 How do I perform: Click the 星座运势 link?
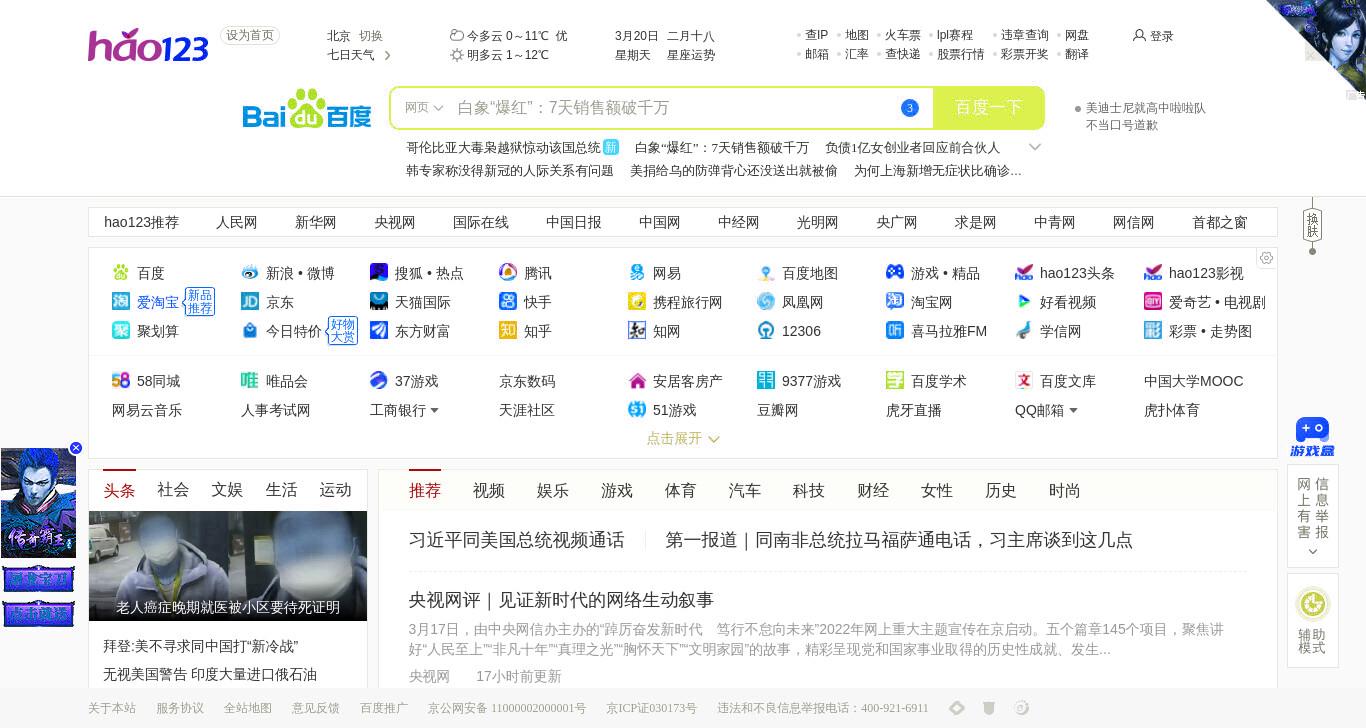[691, 55]
